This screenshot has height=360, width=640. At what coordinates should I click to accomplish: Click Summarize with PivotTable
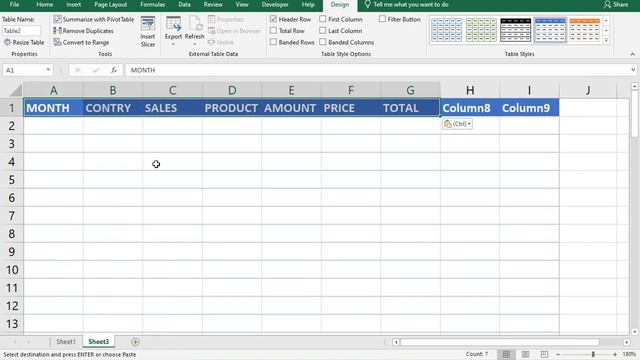94,19
